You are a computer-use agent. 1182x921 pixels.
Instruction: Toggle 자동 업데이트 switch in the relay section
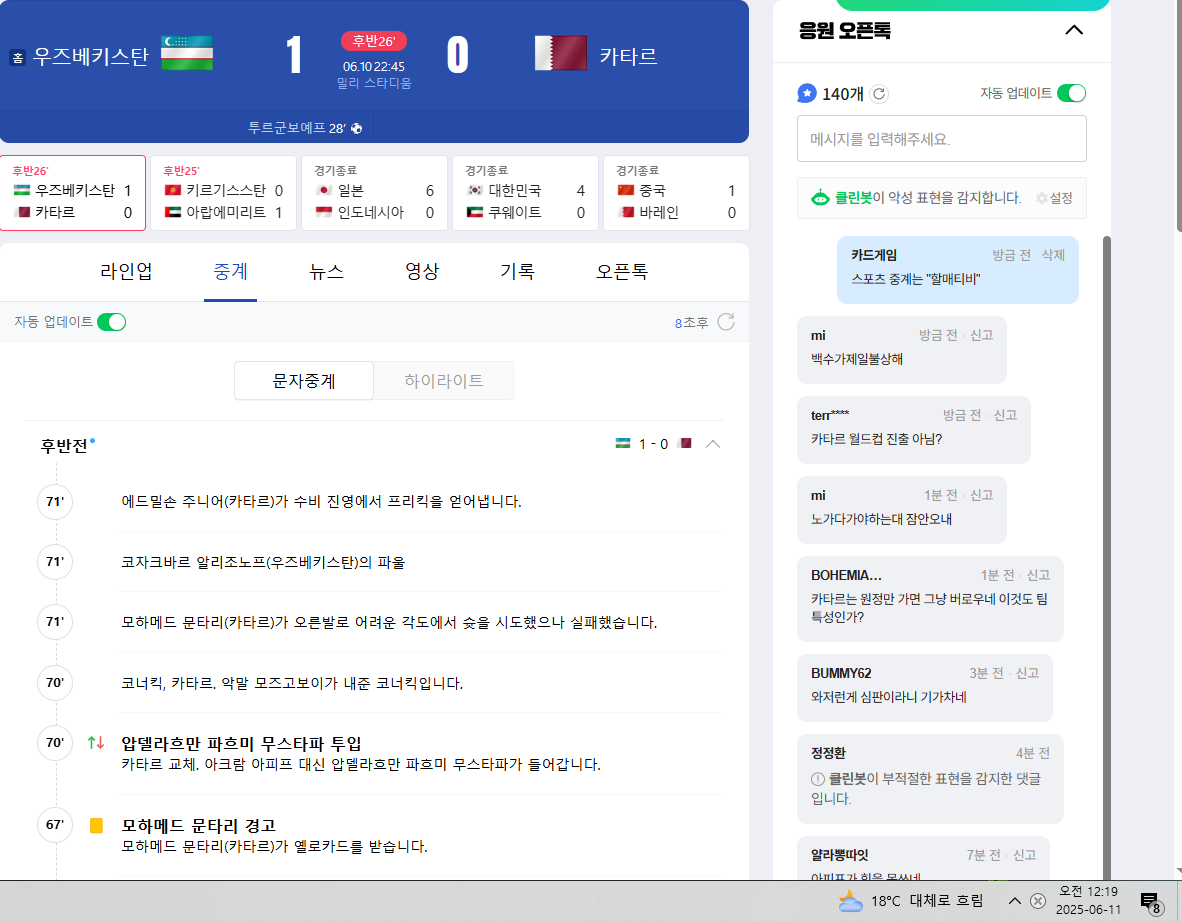point(111,322)
